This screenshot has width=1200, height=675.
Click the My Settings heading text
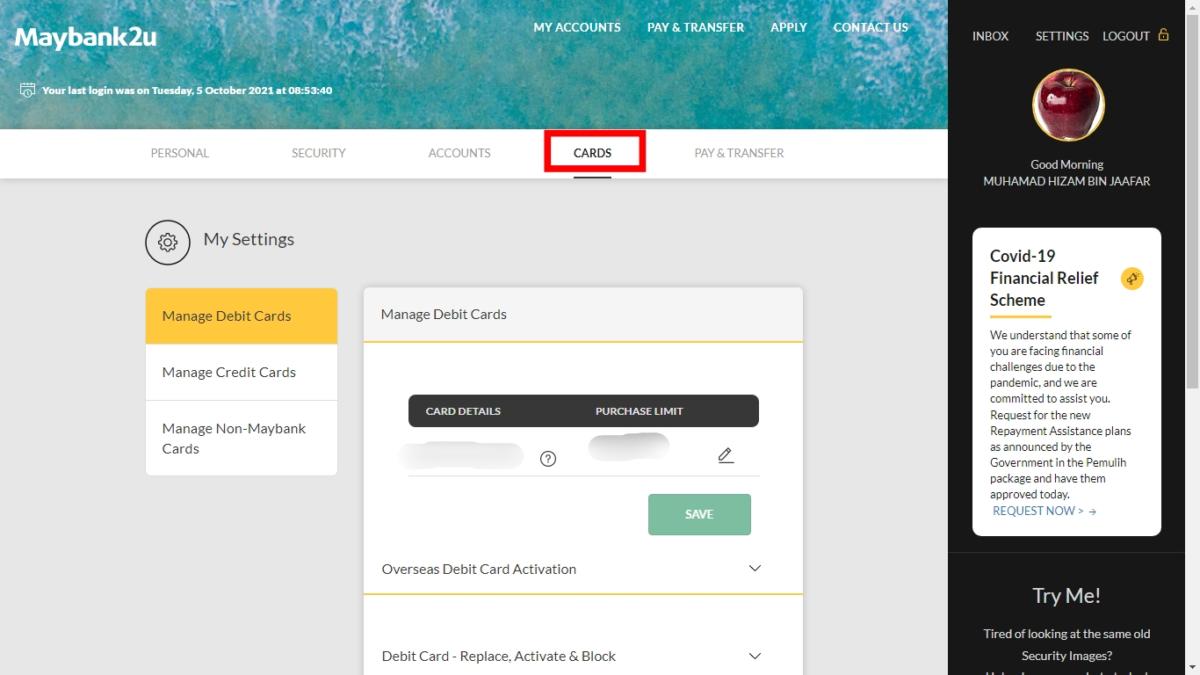(x=249, y=239)
